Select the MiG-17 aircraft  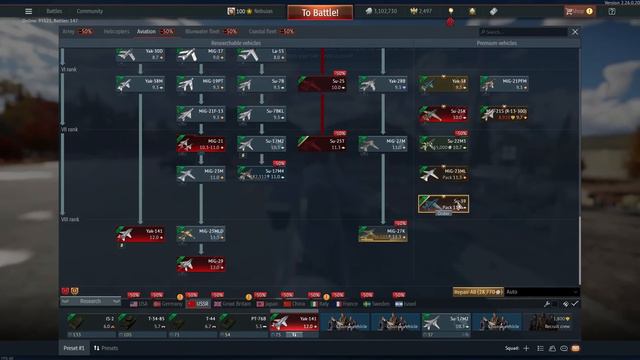(201, 55)
